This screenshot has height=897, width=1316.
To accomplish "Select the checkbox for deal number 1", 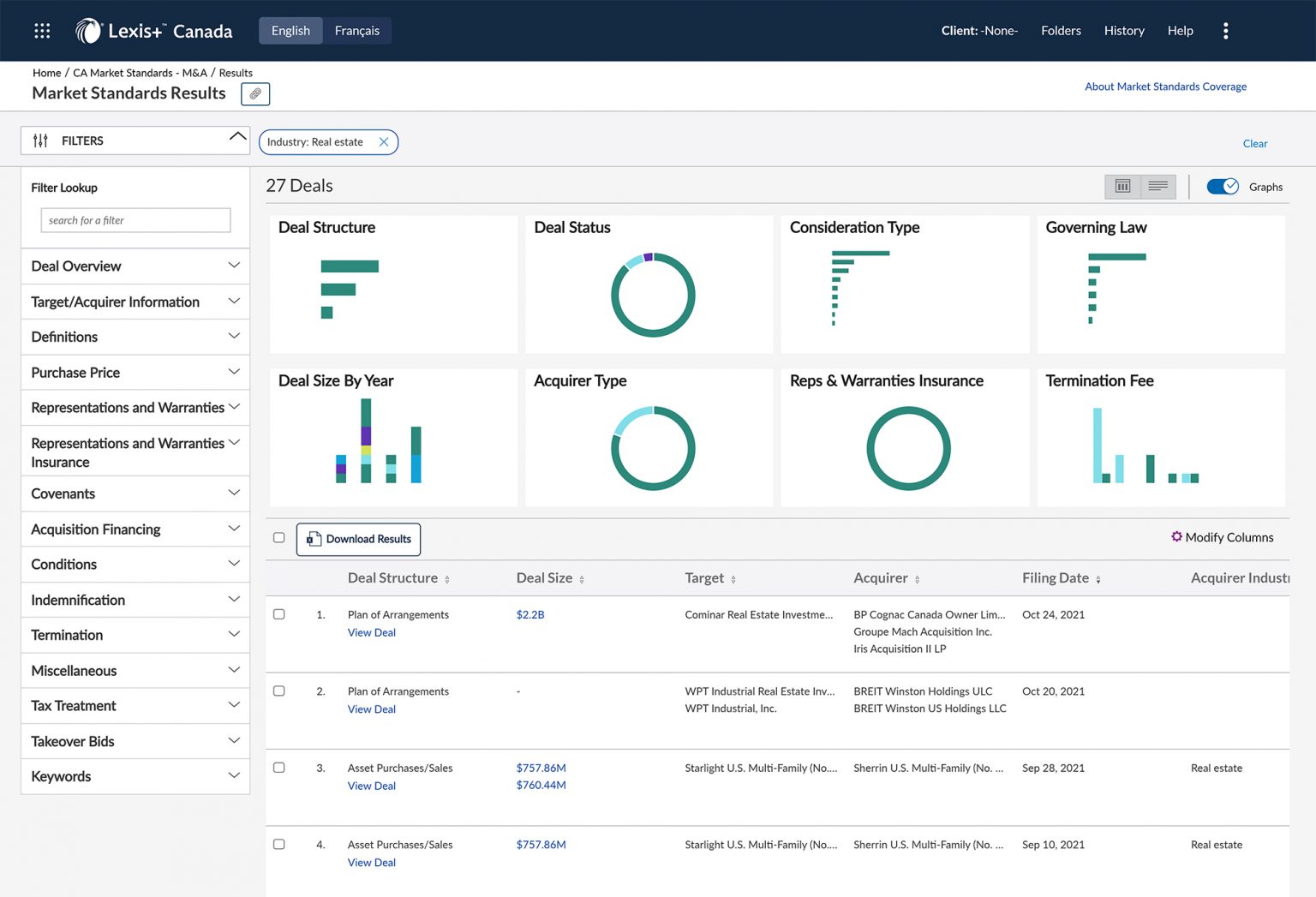I will click(278, 614).
